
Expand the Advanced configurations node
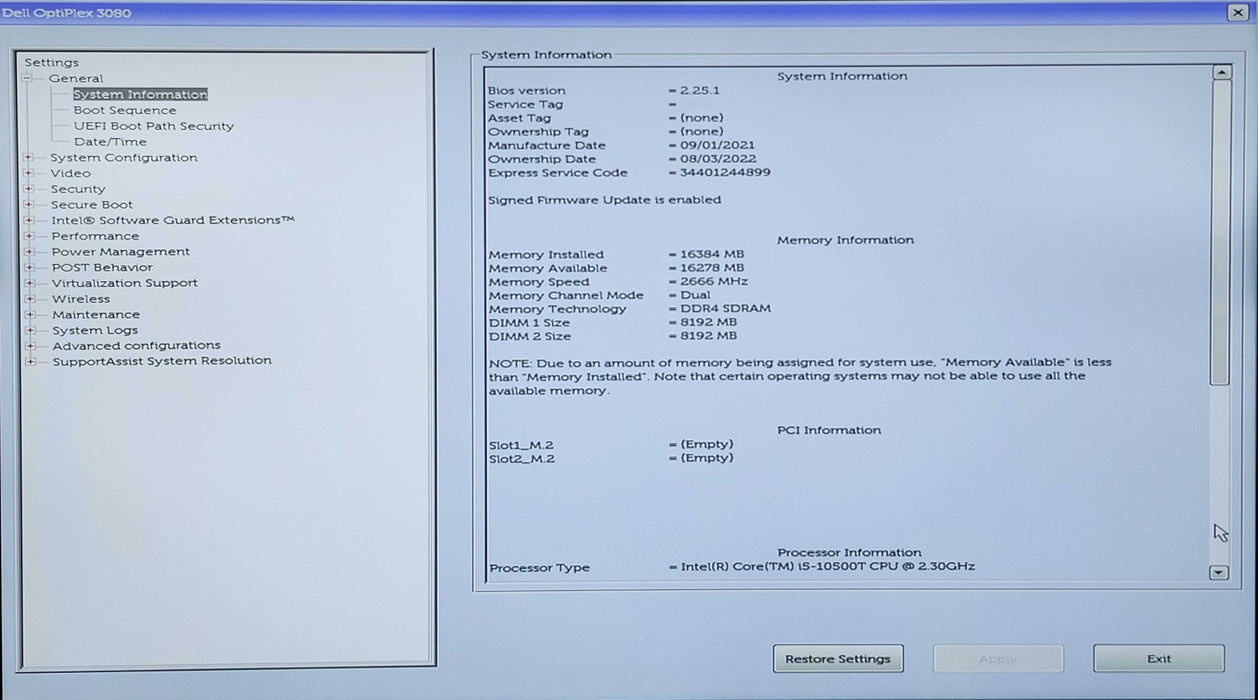coord(29,345)
